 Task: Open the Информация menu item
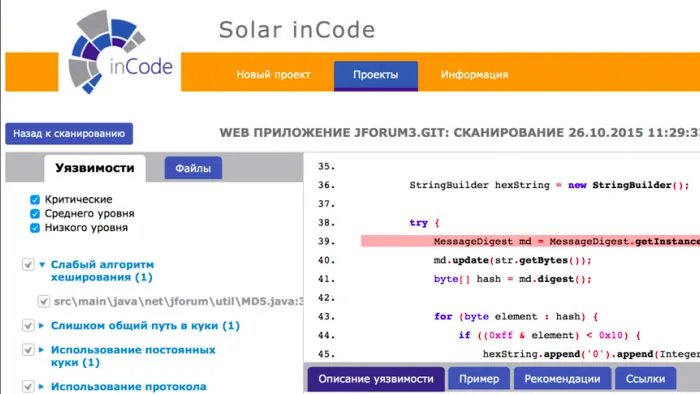474,75
